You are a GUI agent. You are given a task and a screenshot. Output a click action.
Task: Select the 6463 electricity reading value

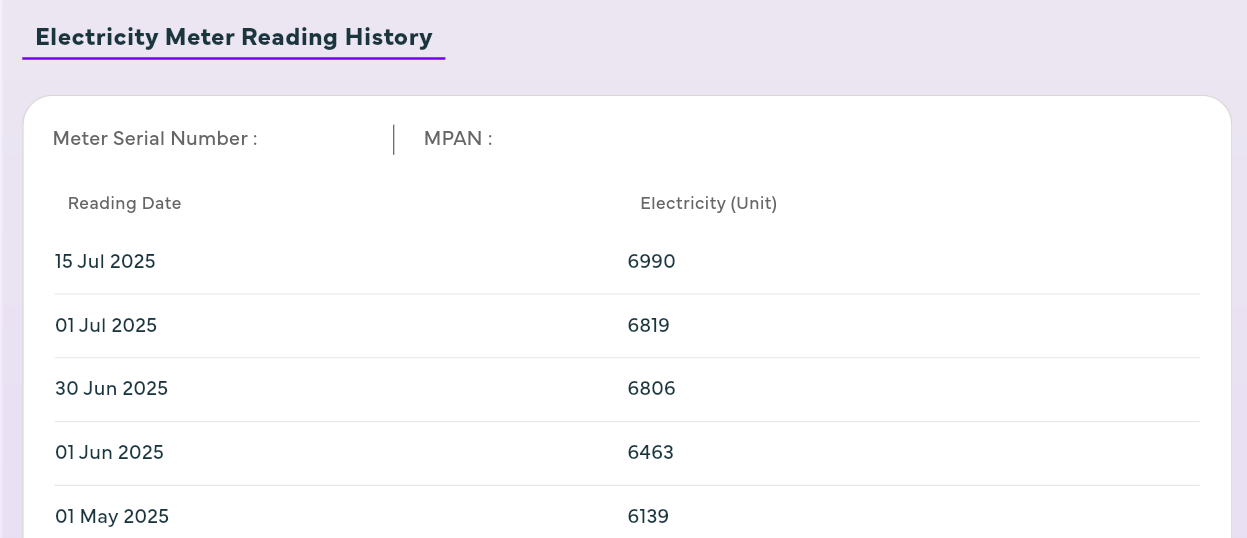pyautogui.click(x=650, y=452)
